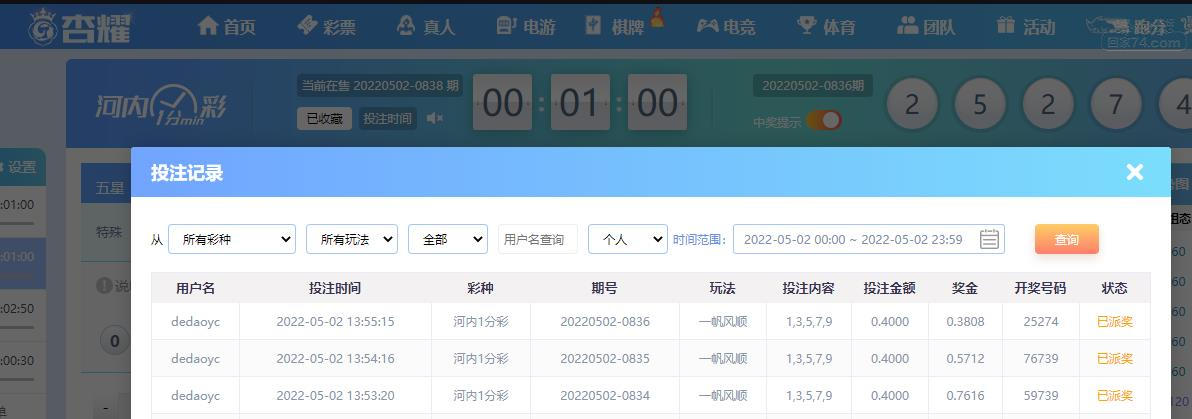
Task: Expand the 所有玩法 play type dropdown
Action: tap(352, 239)
